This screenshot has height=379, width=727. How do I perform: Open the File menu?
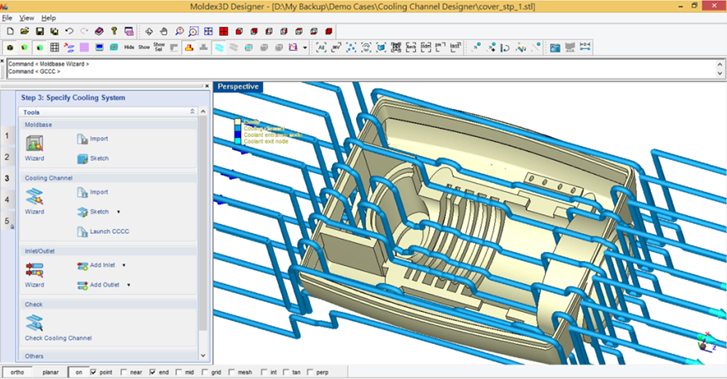(x=7, y=18)
